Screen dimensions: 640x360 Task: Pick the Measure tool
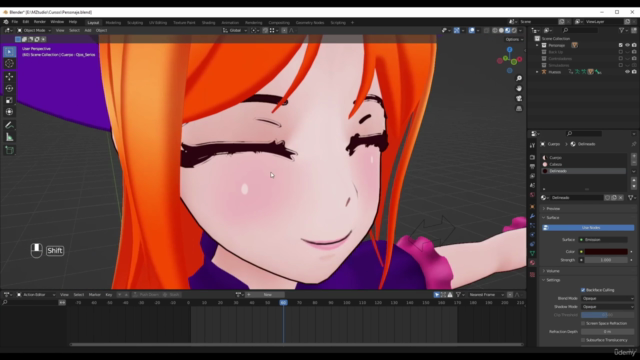pyautogui.click(x=9, y=137)
